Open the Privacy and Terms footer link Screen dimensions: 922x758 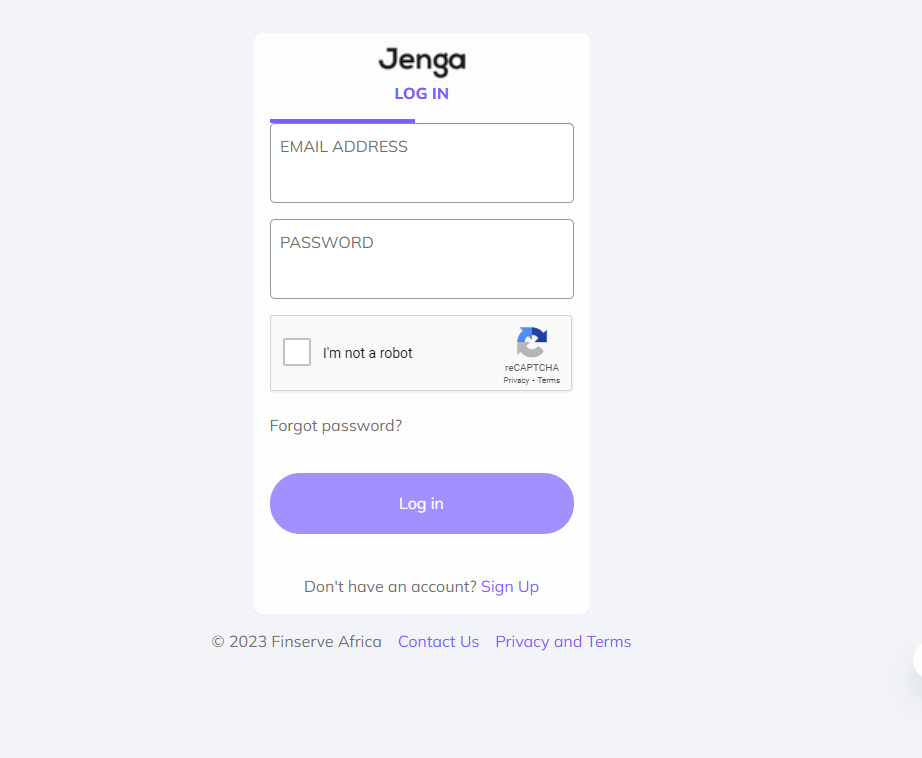coord(563,642)
